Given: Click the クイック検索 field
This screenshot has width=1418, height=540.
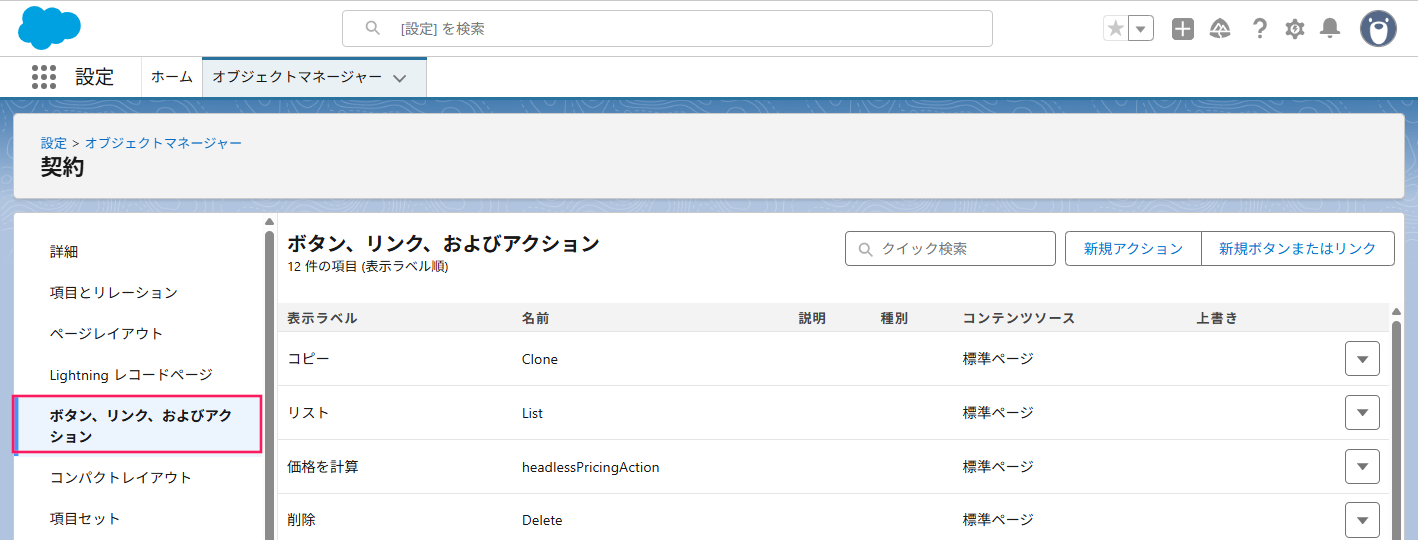Looking at the screenshot, I should (950, 249).
